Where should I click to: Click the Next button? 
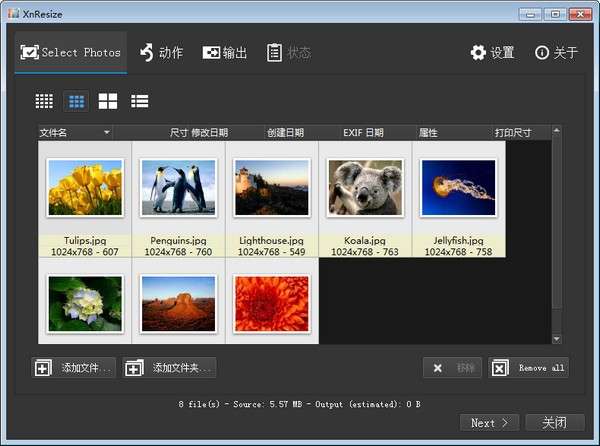click(x=490, y=422)
